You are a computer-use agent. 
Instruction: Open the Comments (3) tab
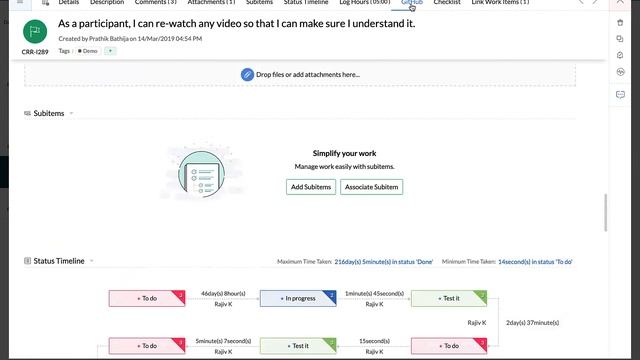coord(156,2)
